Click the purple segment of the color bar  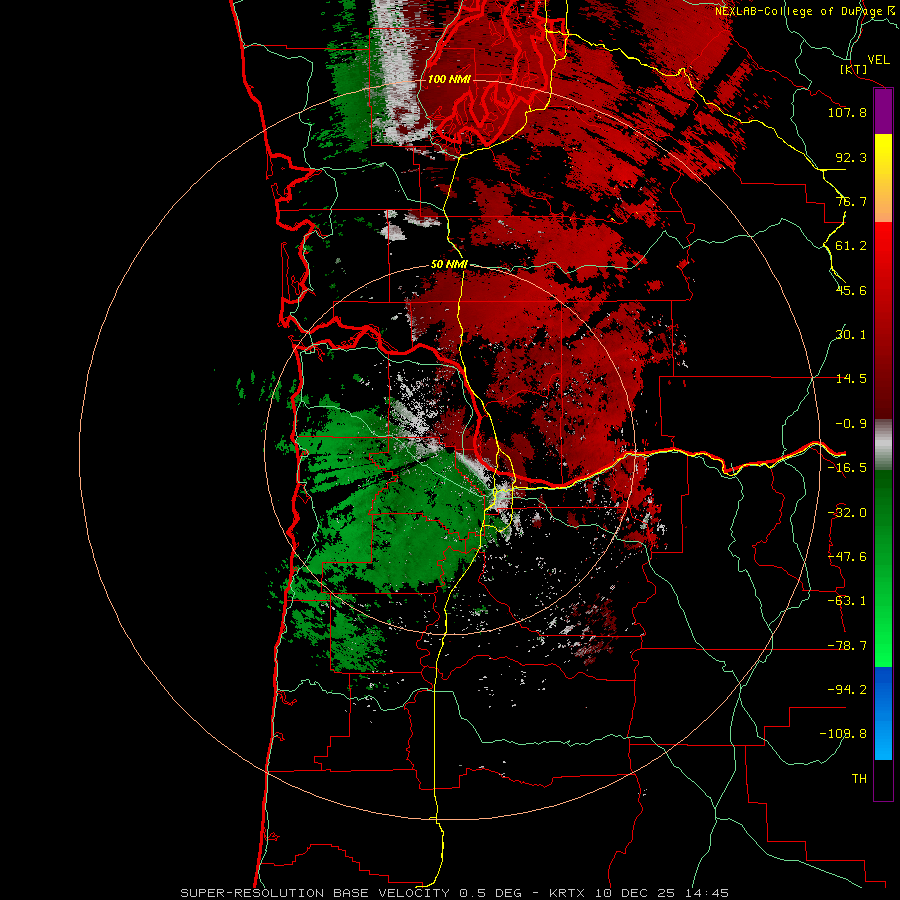[883, 112]
